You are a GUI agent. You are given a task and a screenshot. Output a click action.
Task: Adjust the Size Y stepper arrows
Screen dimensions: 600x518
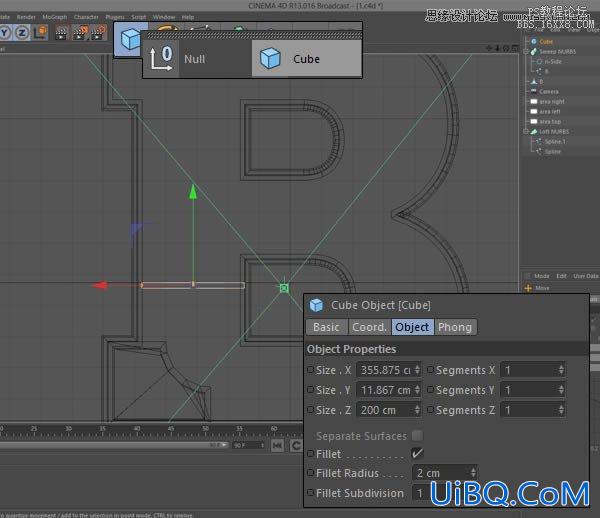pos(417,390)
